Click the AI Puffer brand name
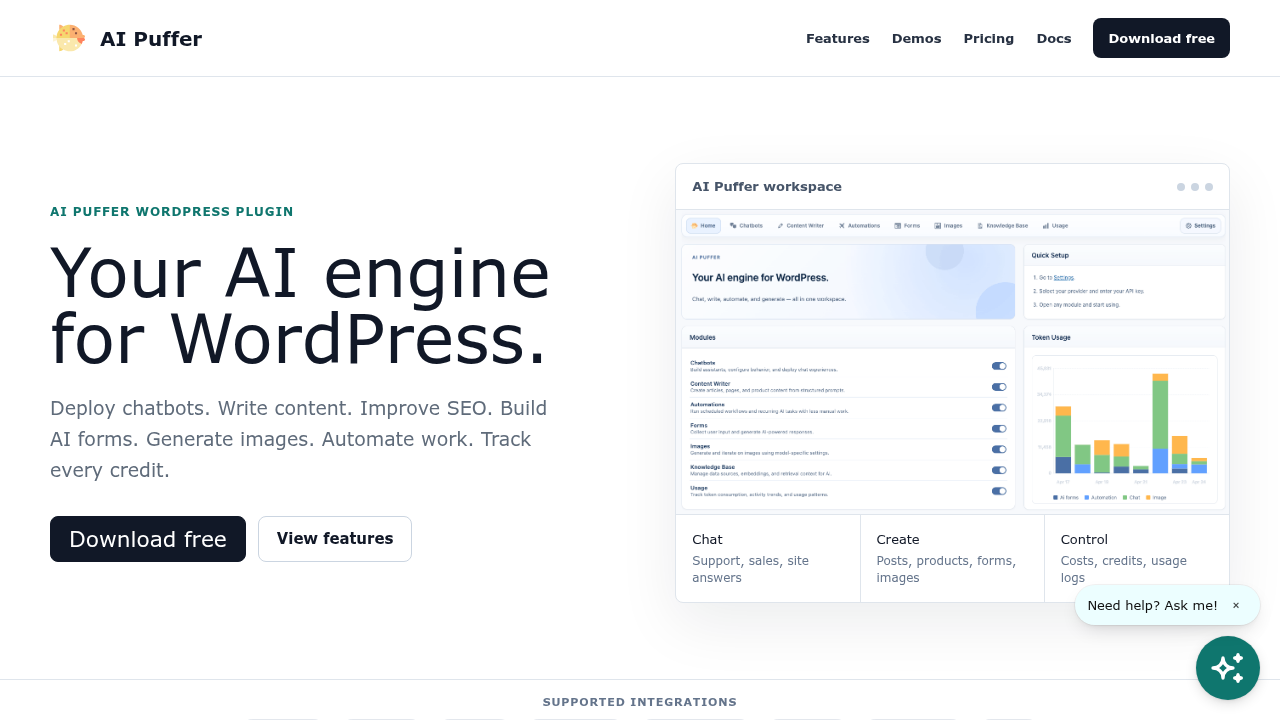 pyautogui.click(x=151, y=39)
